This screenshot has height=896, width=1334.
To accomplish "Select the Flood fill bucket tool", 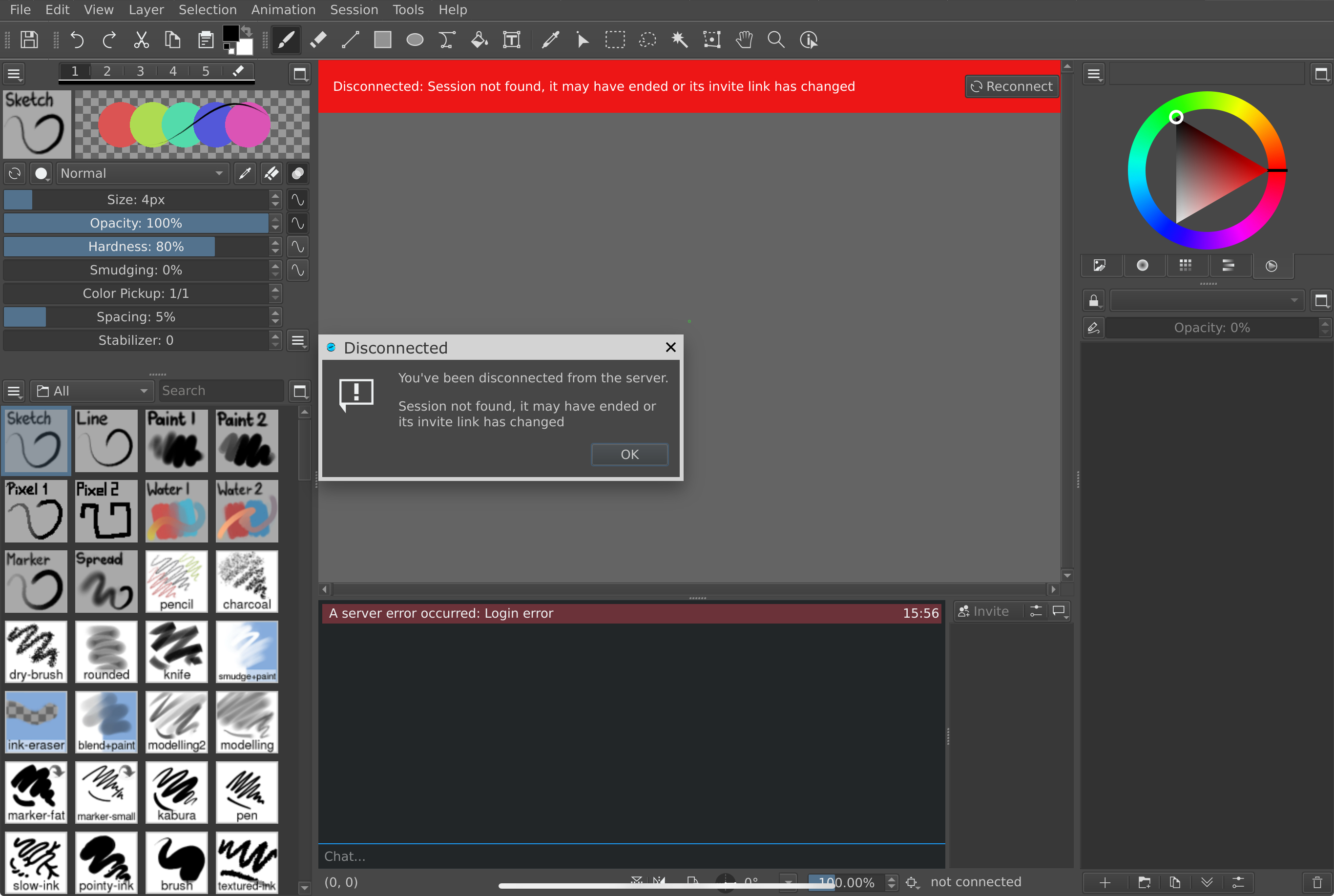I will [x=479, y=40].
